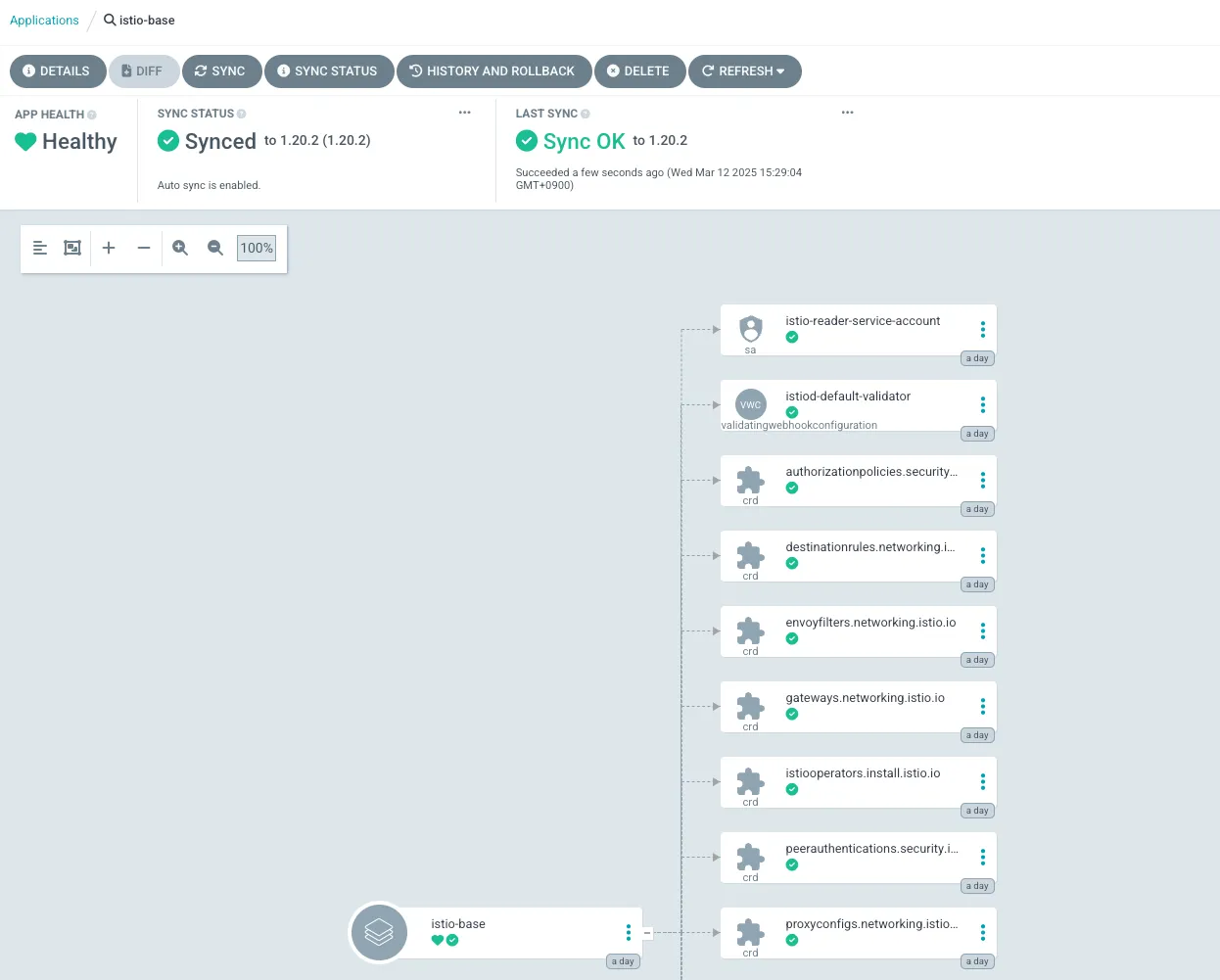Open the Applications breadcrumb link
Screen dimensions: 1220x980
[44, 20]
